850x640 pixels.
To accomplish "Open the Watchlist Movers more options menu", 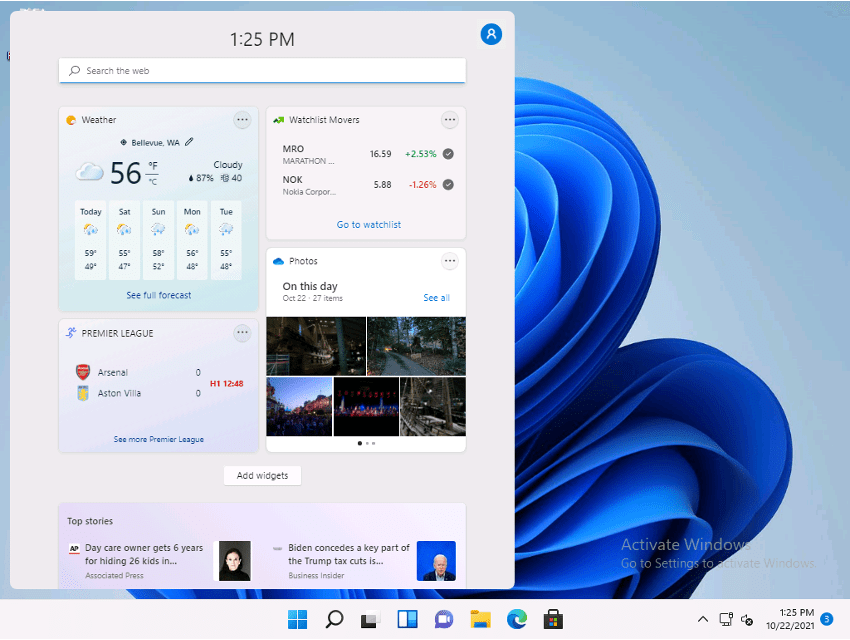I will (x=450, y=120).
